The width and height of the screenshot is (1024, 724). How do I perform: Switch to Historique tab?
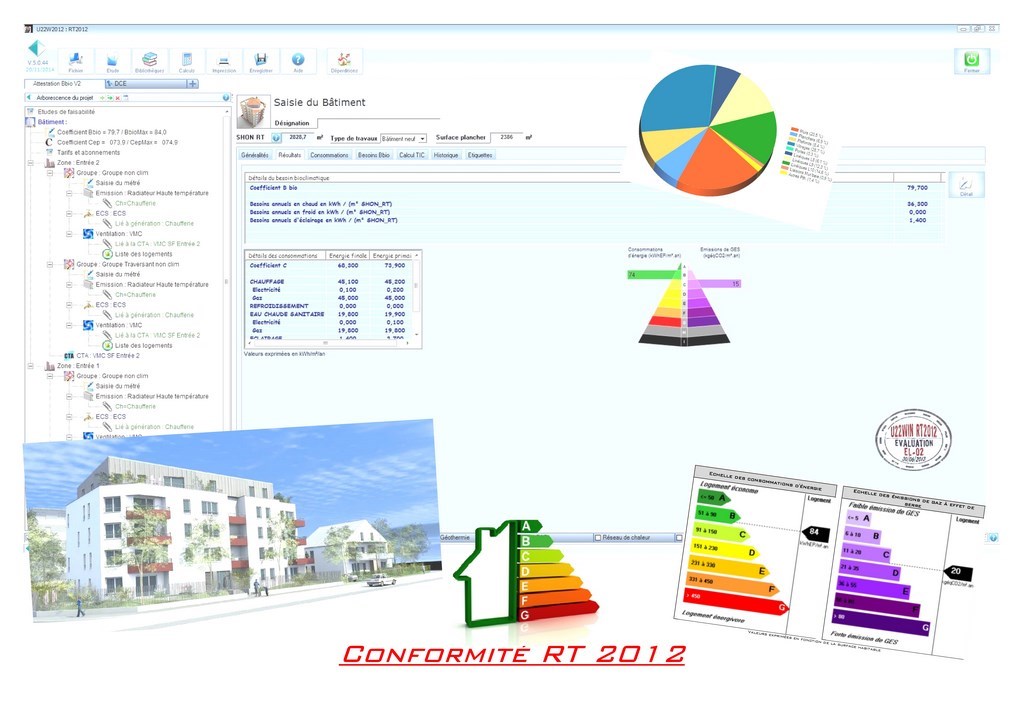click(446, 155)
